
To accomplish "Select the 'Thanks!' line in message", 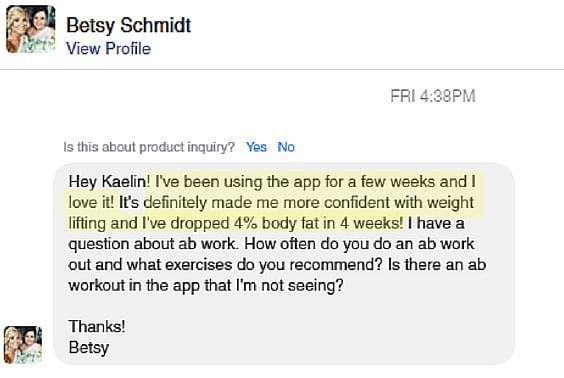I will (x=97, y=327).
